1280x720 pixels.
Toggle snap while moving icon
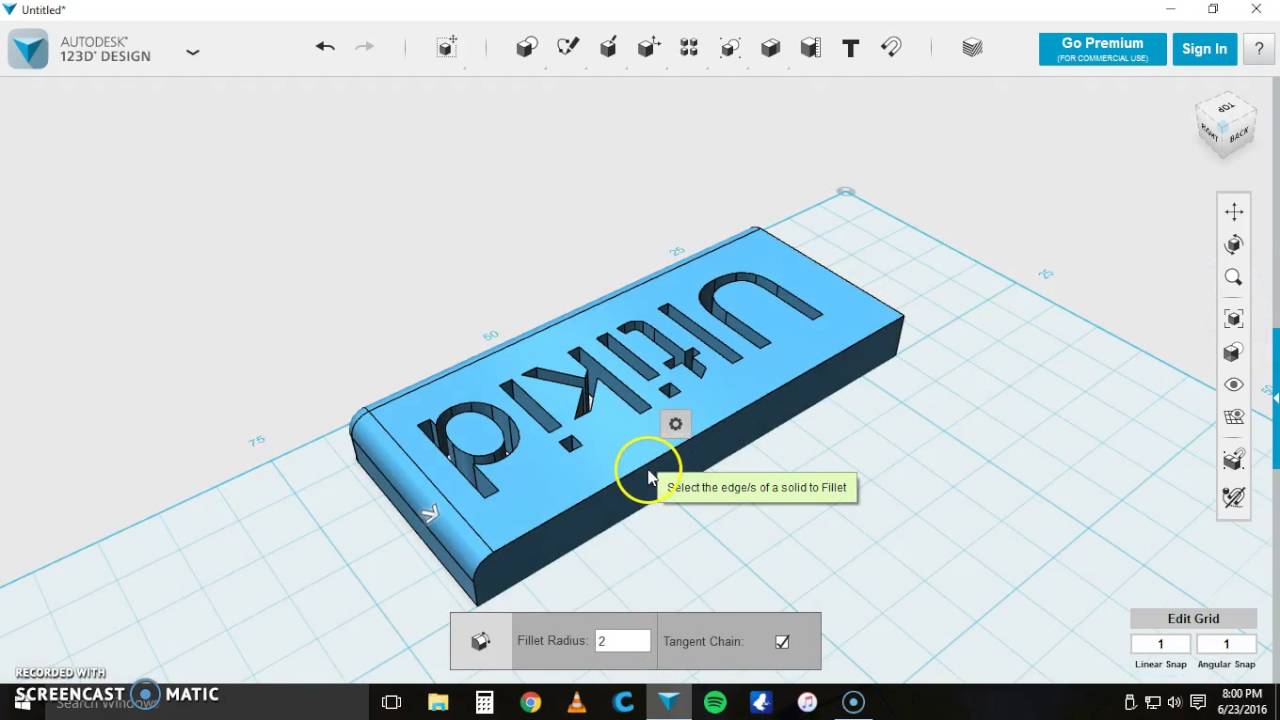(1234, 460)
